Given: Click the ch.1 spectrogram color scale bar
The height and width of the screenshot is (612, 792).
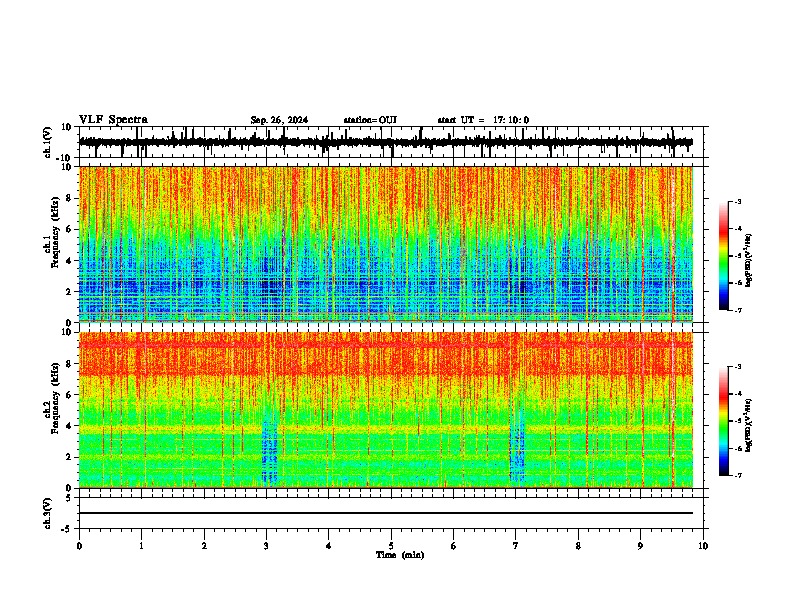Looking at the screenshot, I should click(724, 256).
